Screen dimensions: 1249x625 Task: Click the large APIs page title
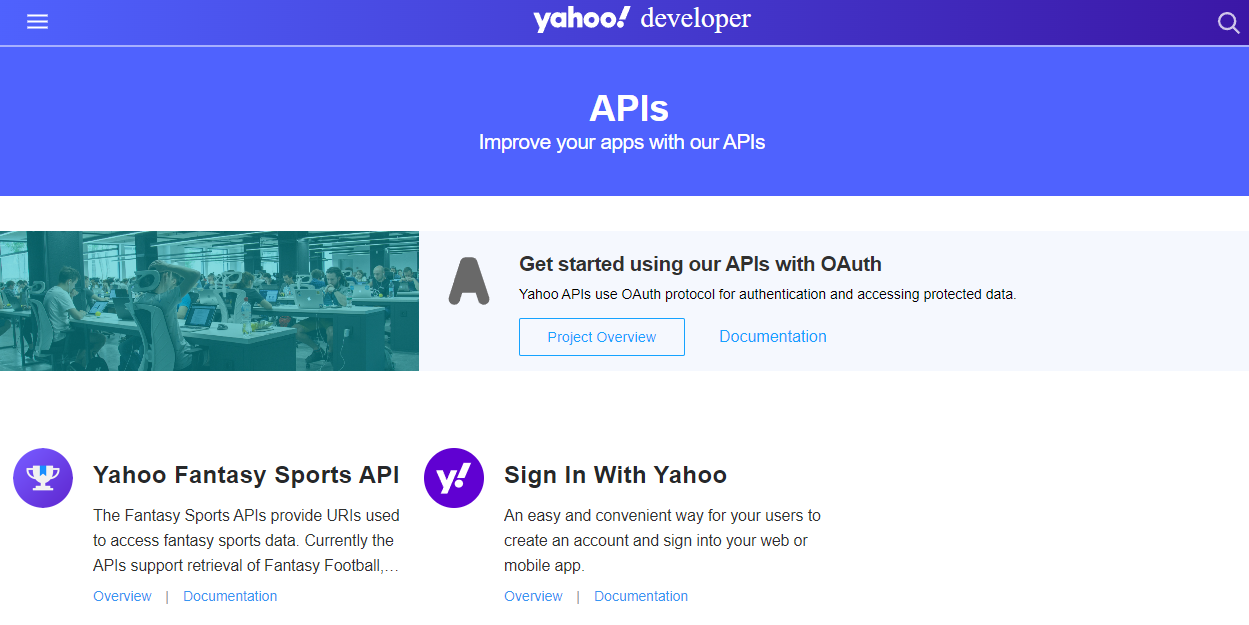coord(629,108)
